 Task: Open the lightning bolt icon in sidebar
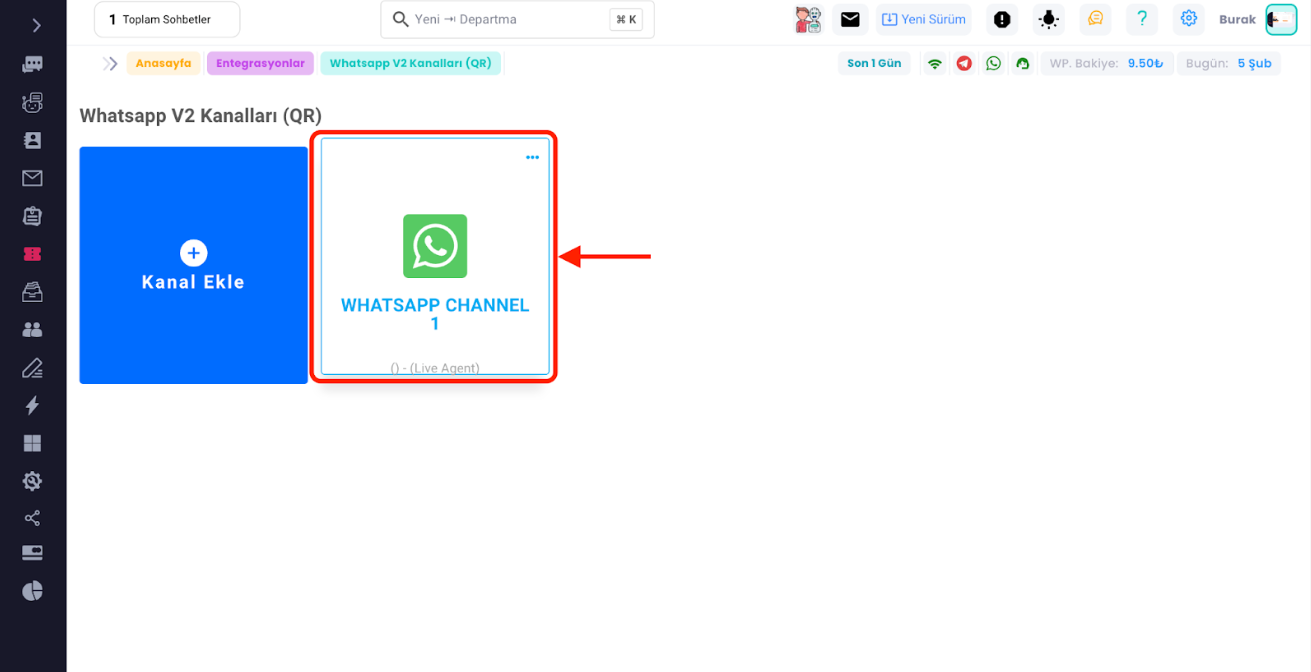click(32, 405)
